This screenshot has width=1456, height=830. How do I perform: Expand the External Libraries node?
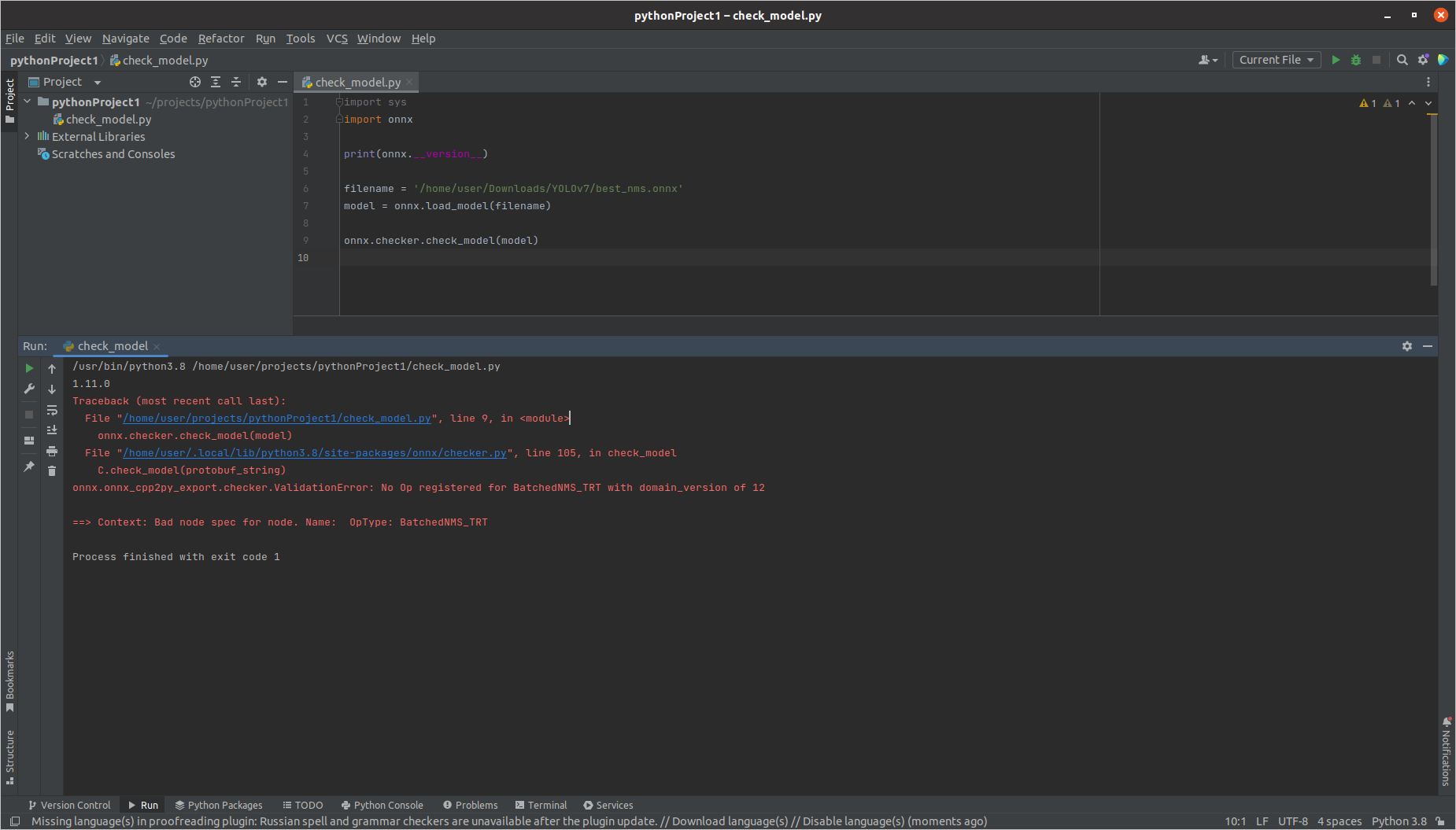coord(27,136)
